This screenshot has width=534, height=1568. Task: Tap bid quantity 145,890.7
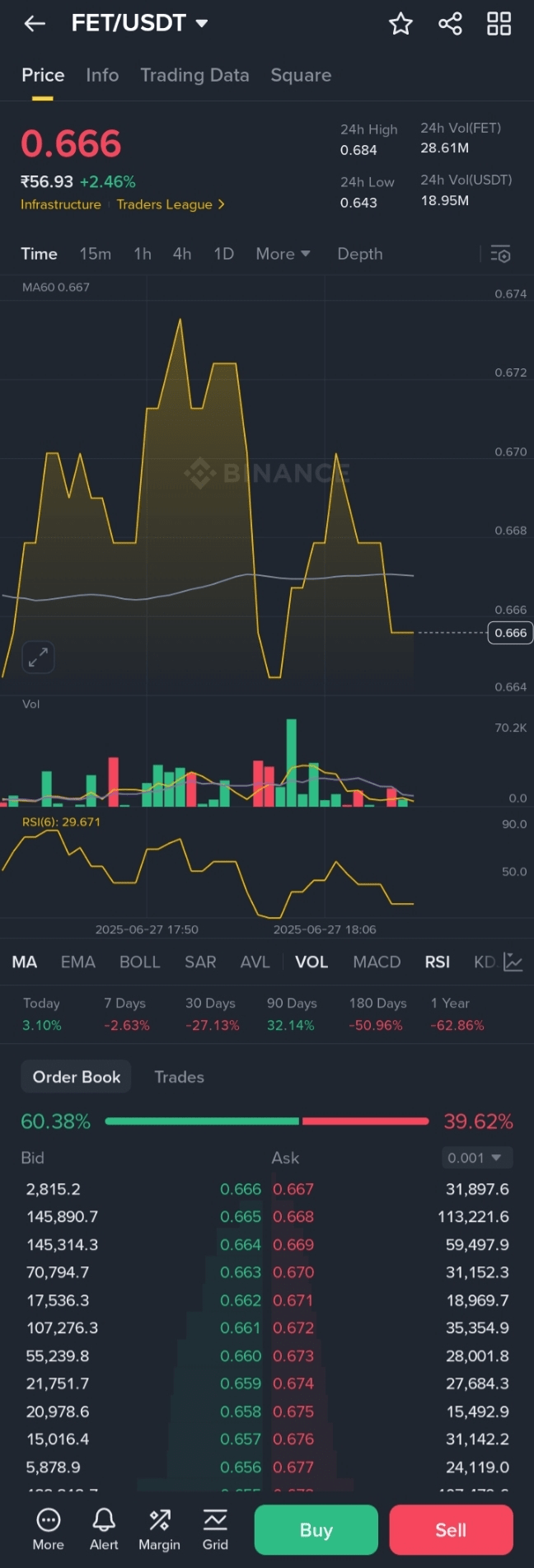point(62,1216)
